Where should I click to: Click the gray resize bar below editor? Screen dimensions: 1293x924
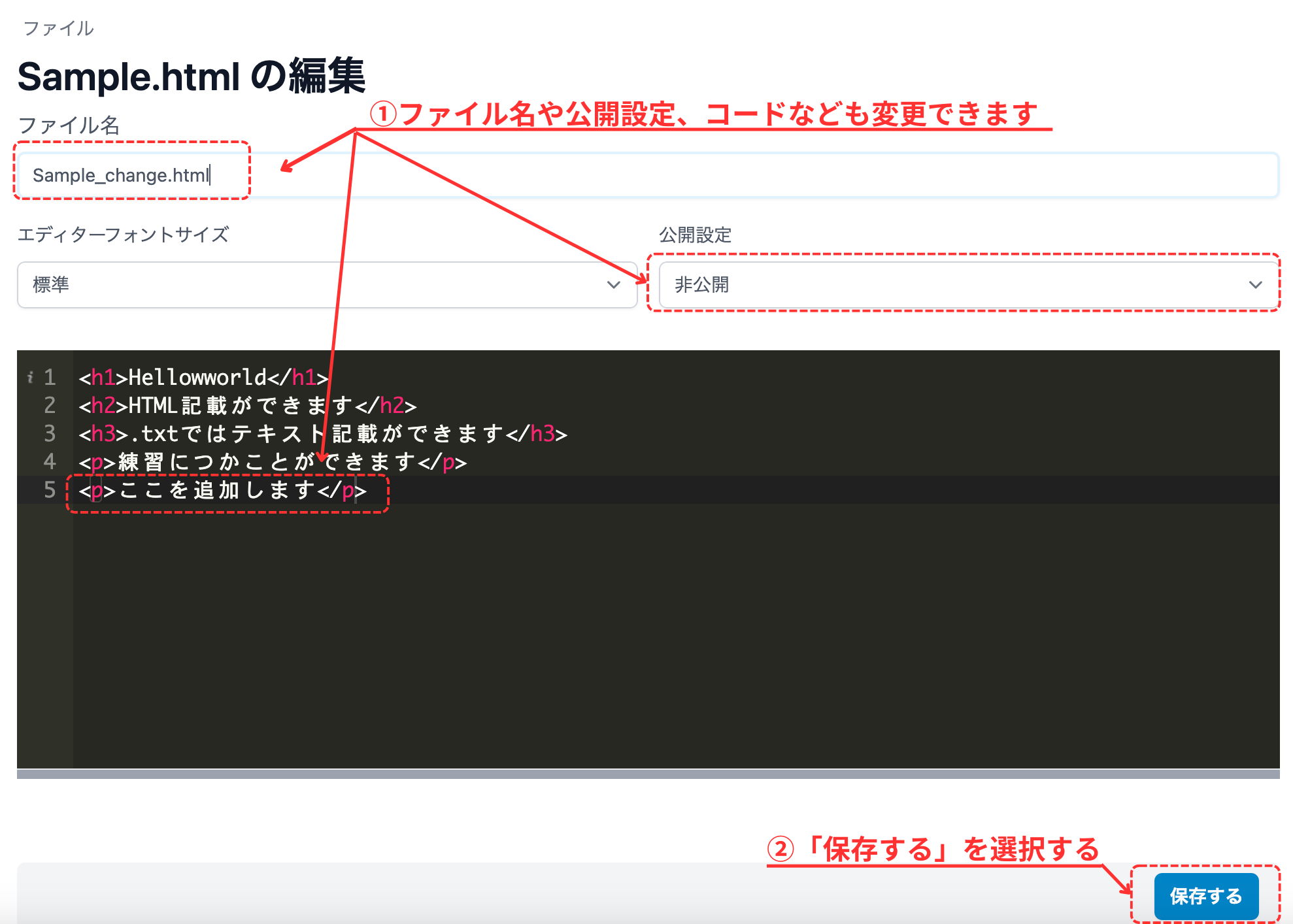647,774
